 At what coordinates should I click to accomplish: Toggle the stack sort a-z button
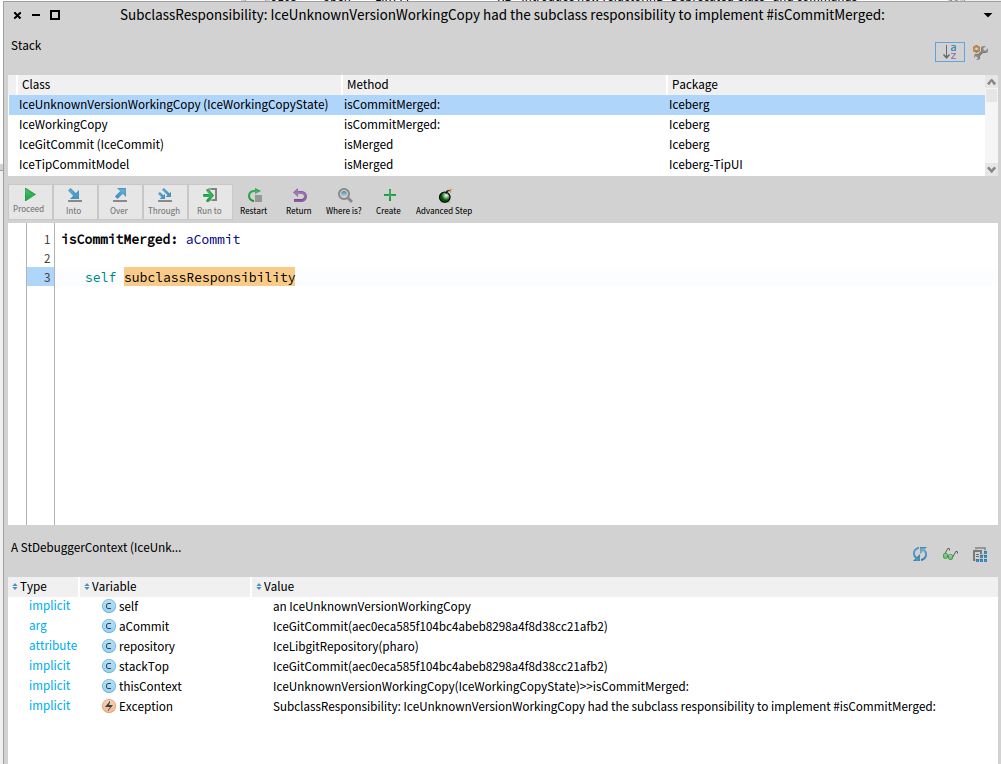pos(949,52)
